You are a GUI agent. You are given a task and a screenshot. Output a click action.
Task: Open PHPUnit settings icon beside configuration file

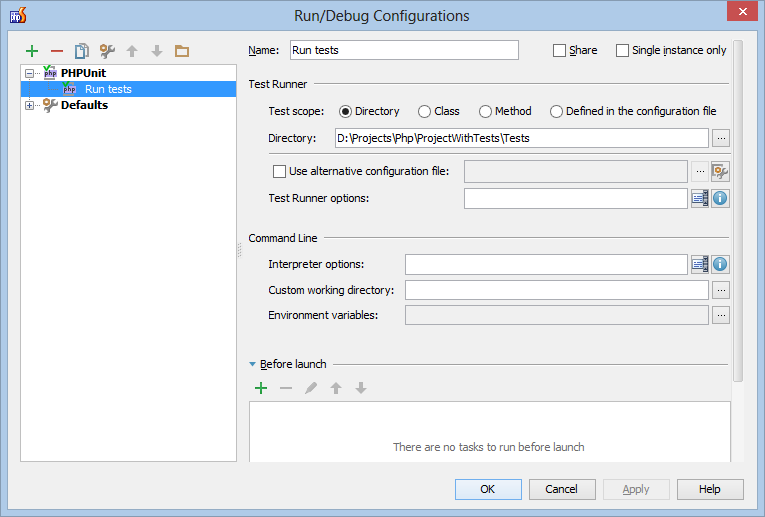[720, 171]
